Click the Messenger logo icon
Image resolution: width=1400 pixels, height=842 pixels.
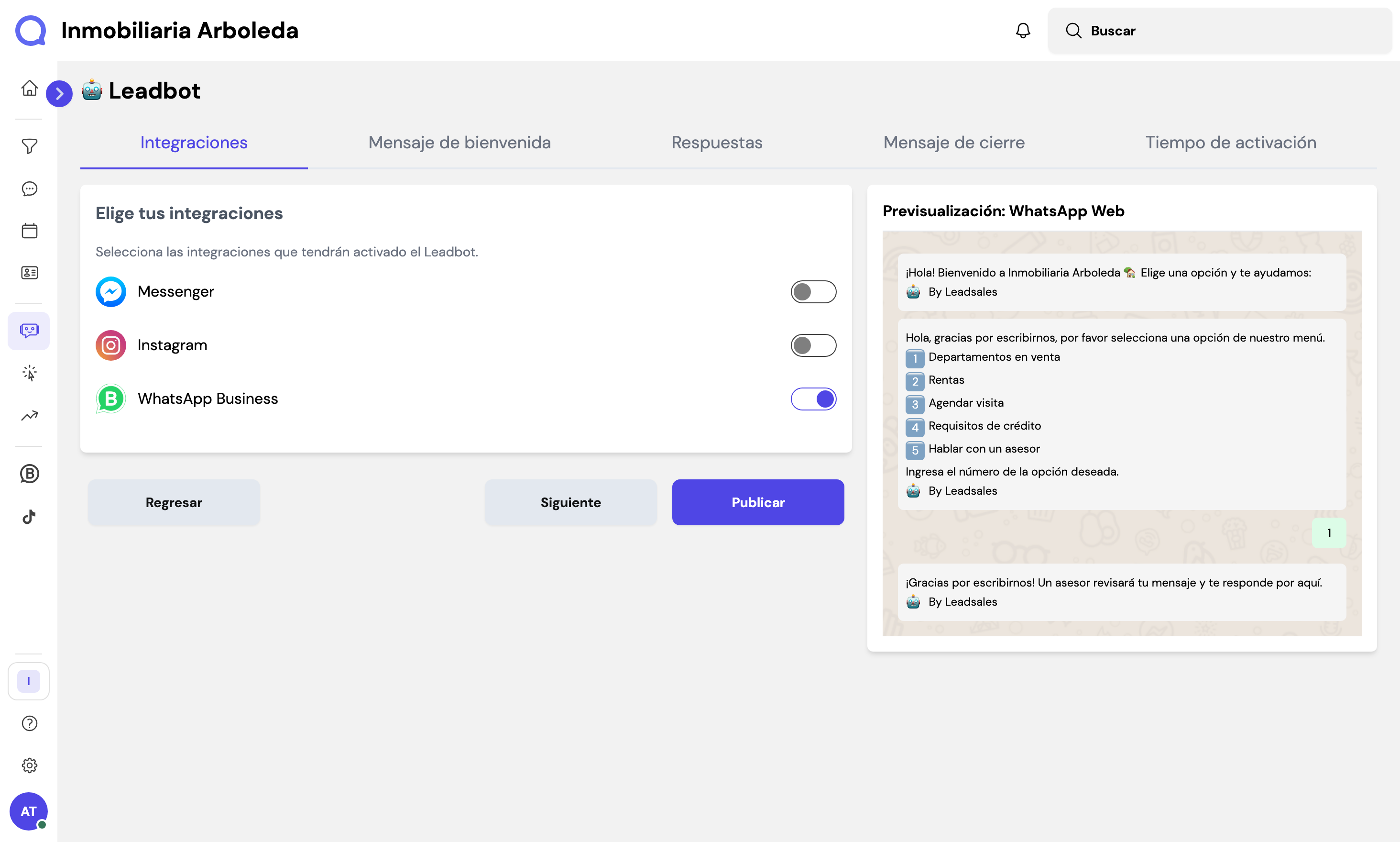click(110, 292)
